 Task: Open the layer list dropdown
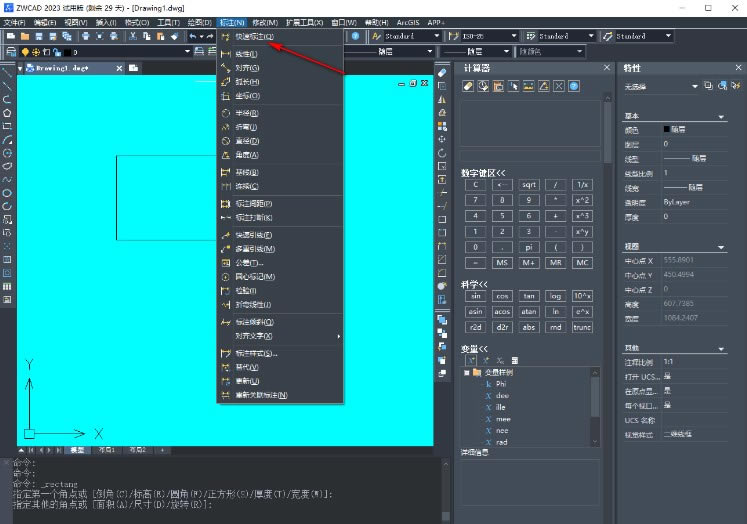pos(187,51)
